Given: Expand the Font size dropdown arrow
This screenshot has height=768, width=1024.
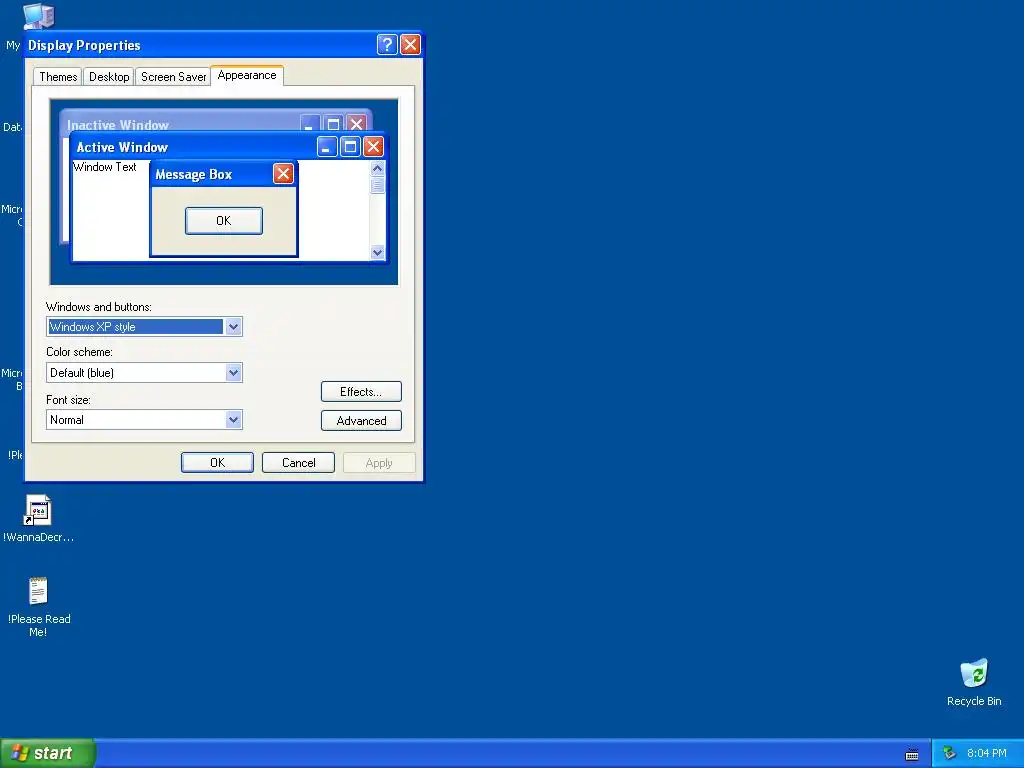Looking at the screenshot, I should [233, 419].
